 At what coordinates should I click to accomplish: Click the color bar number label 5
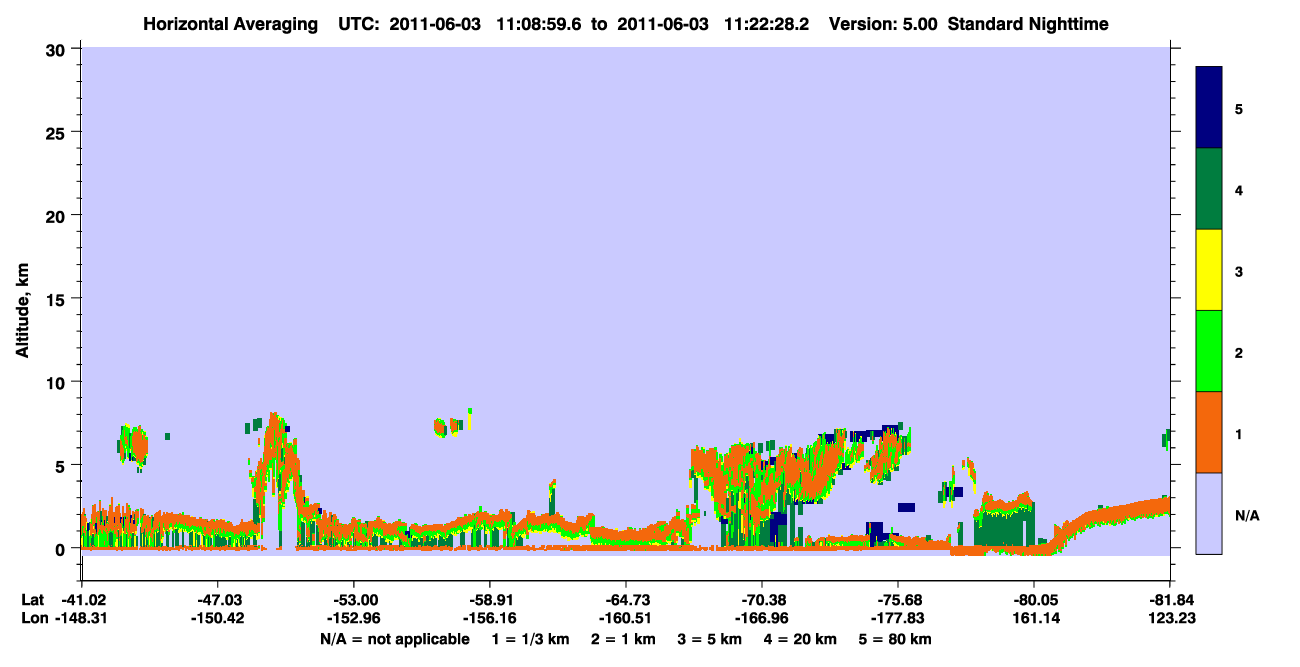click(x=1239, y=108)
